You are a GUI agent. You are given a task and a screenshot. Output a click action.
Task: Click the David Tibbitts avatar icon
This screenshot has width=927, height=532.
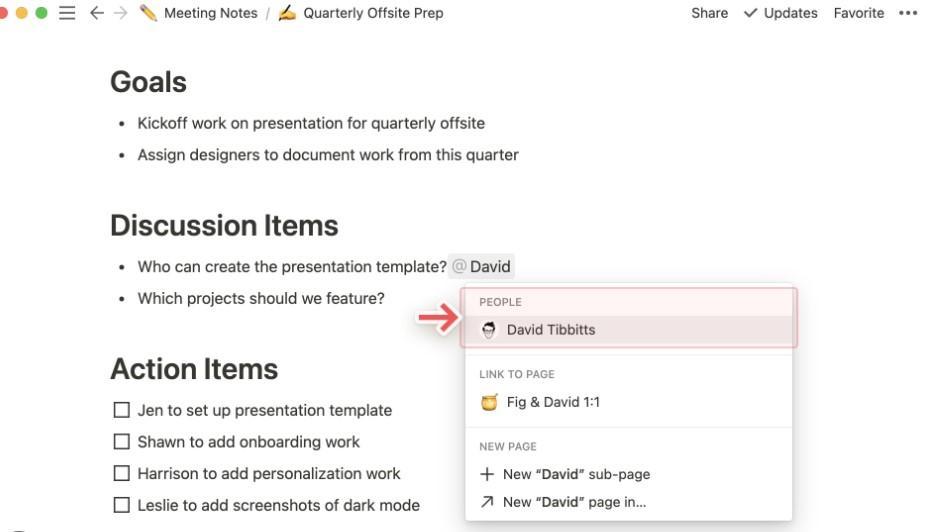pos(489,330)
